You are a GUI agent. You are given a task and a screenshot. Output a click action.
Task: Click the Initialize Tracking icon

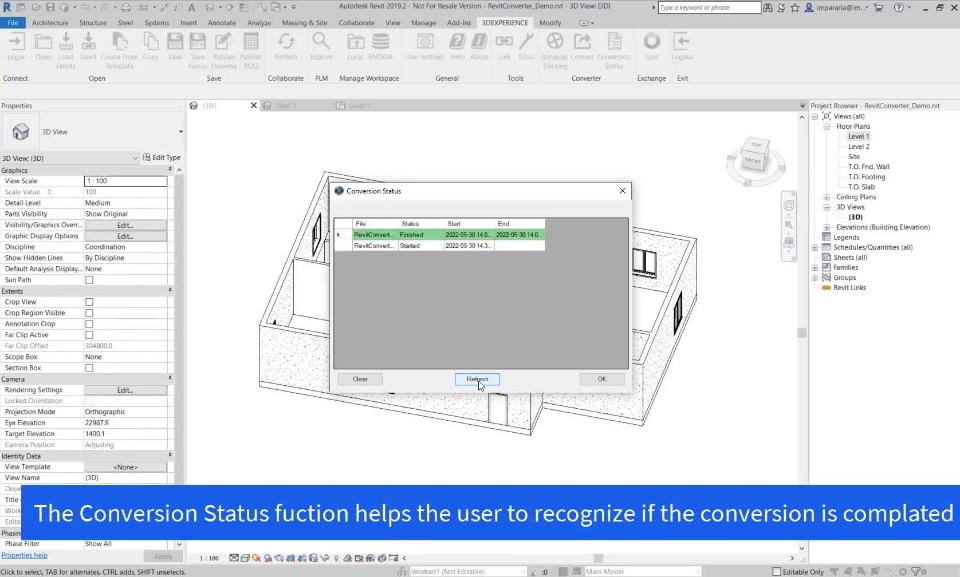click(x=555, y=51)
